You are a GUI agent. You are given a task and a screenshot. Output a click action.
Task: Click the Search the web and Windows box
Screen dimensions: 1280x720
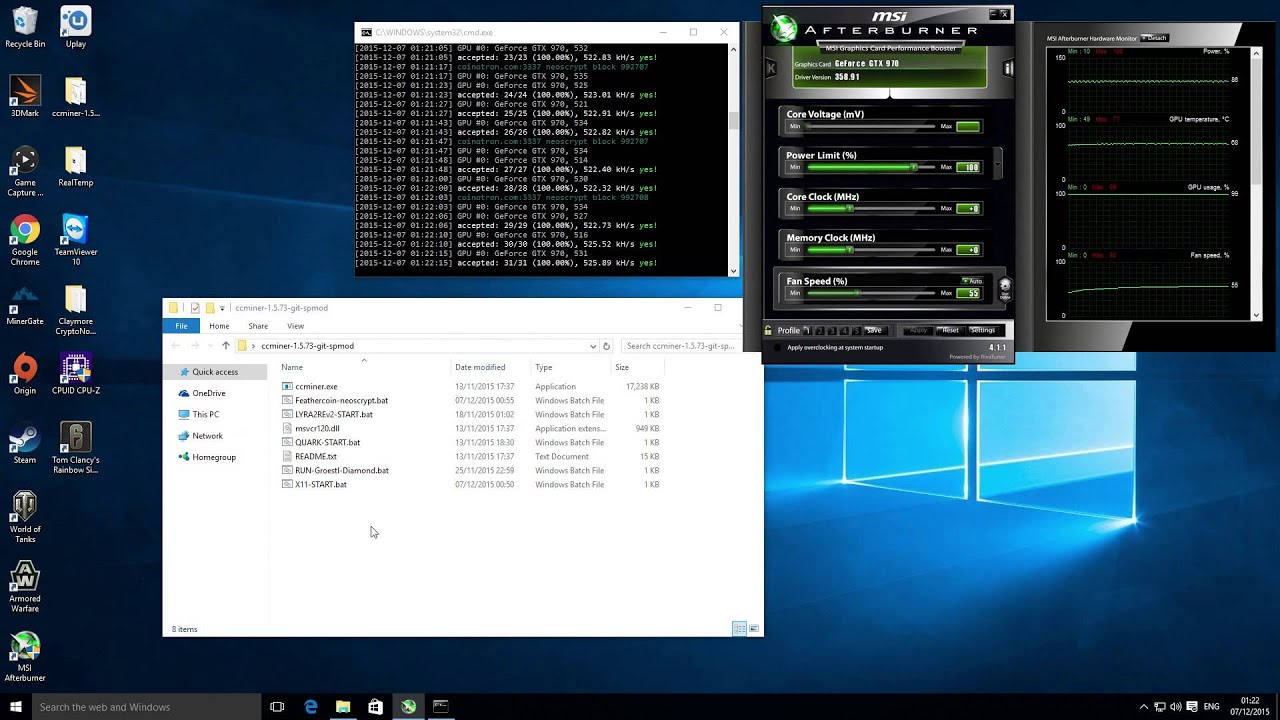point(146,707)
